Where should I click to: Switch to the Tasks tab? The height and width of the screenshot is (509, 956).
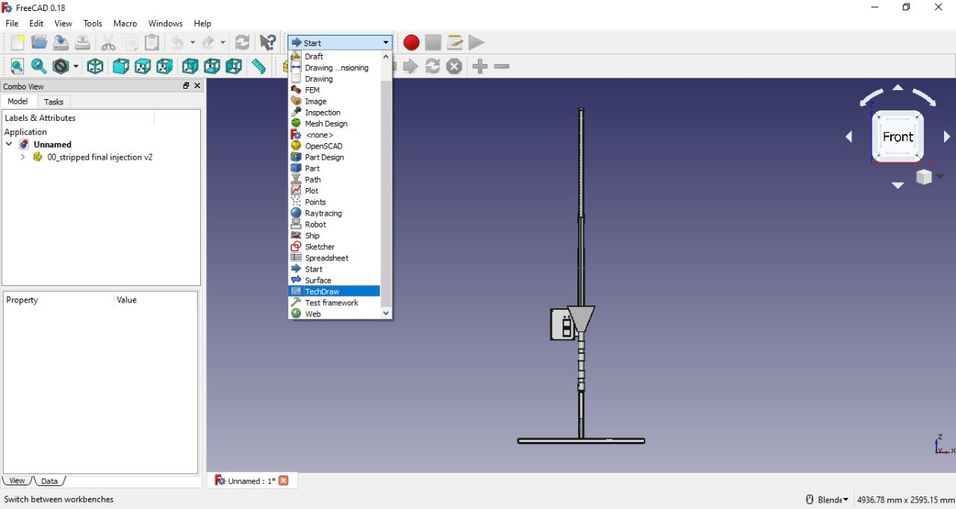click(54, 102)
